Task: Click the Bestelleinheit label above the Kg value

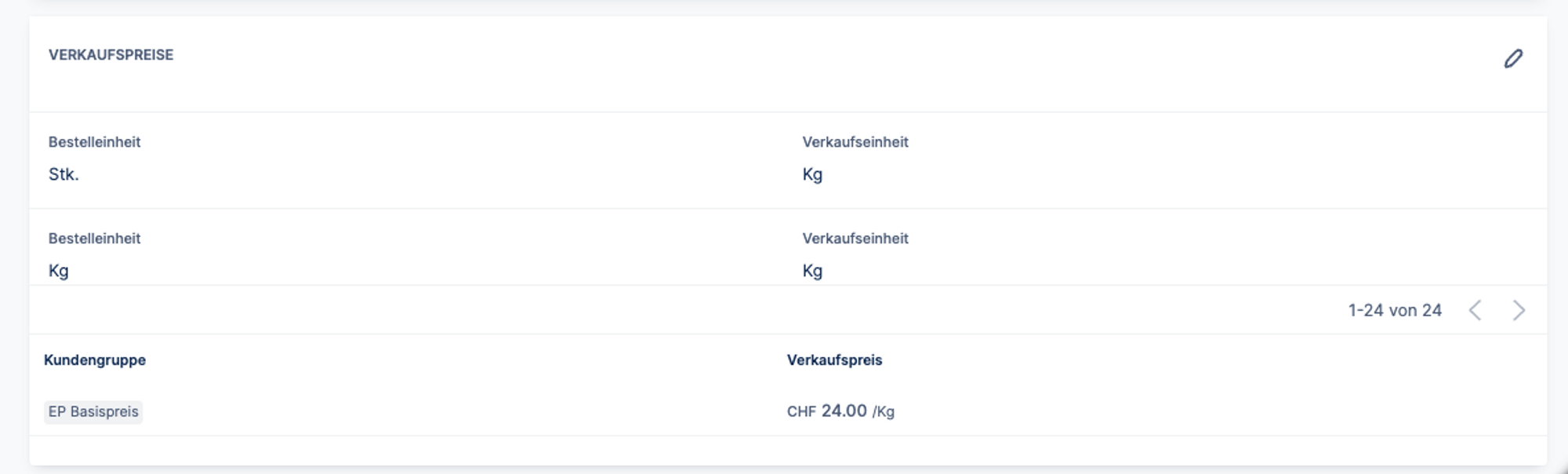Action: coord(94,239)
